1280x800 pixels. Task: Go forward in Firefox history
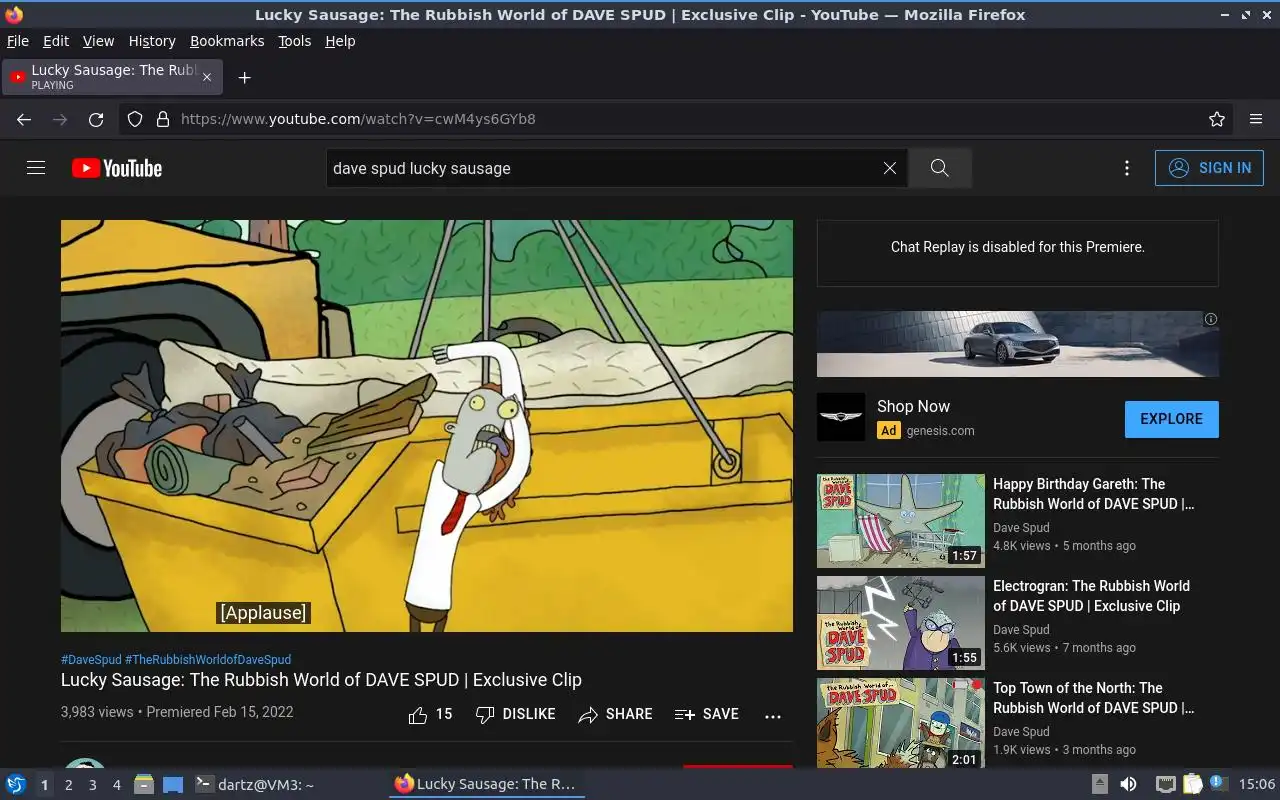(x=60, y=119)
